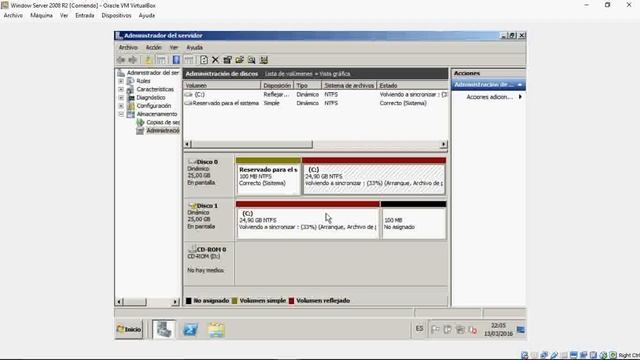Expand the Características tree node
Screen dimensions: 640x360
pyautogui.click(x=121, y=89)
